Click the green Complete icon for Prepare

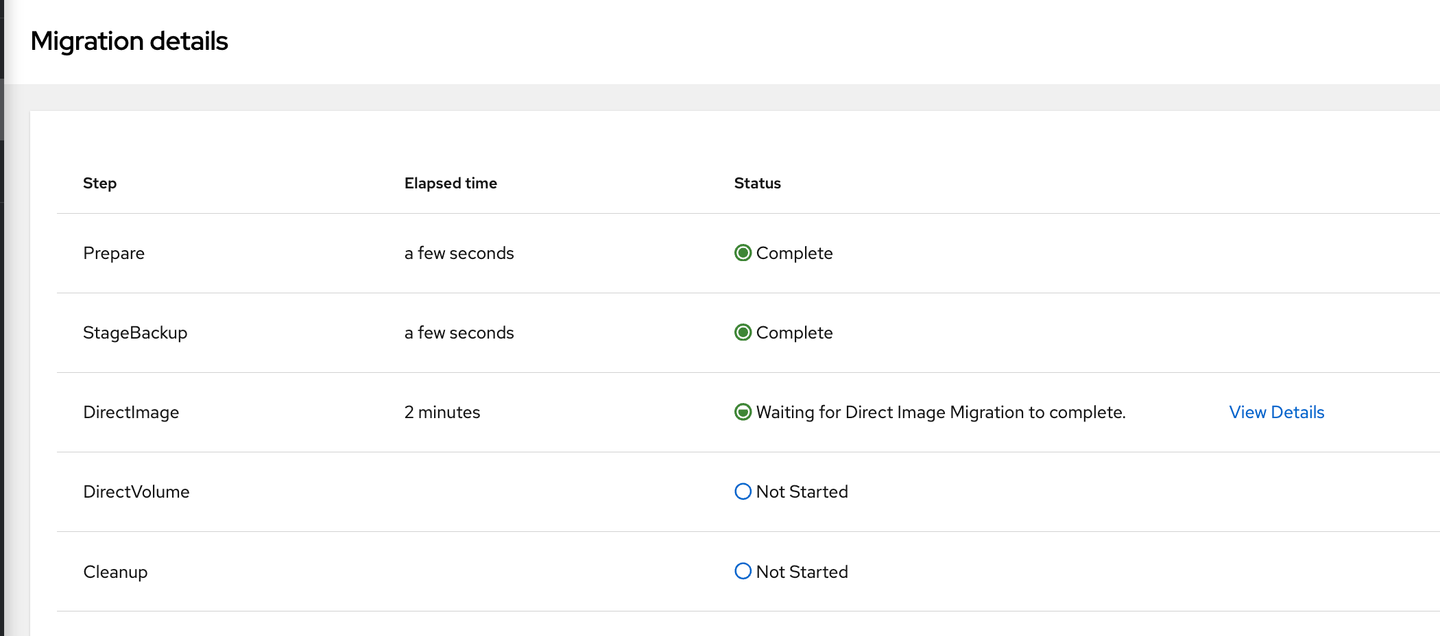pyautogui.click(x=742, y=253)
